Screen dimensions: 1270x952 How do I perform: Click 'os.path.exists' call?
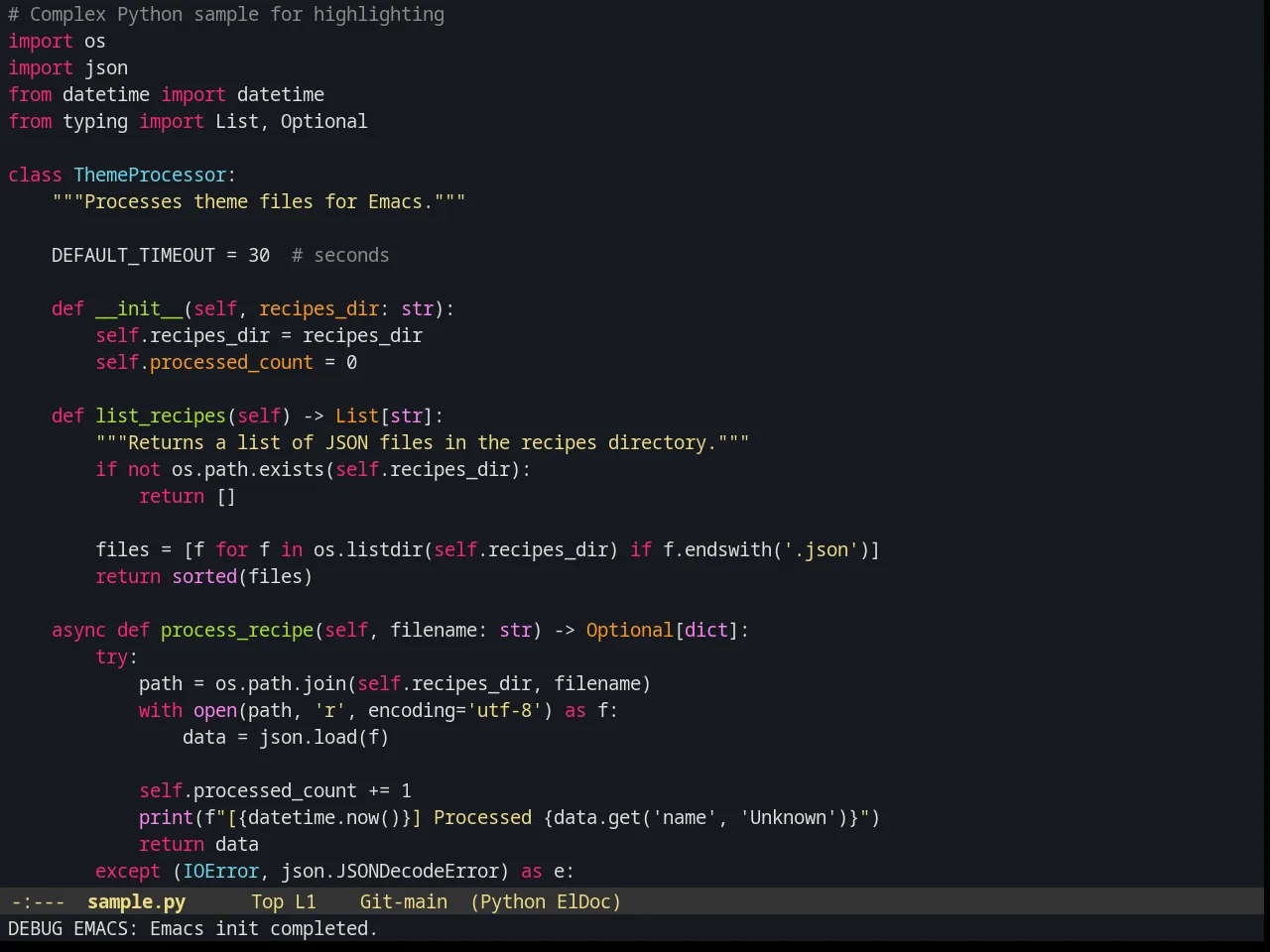tap(248, 469)
